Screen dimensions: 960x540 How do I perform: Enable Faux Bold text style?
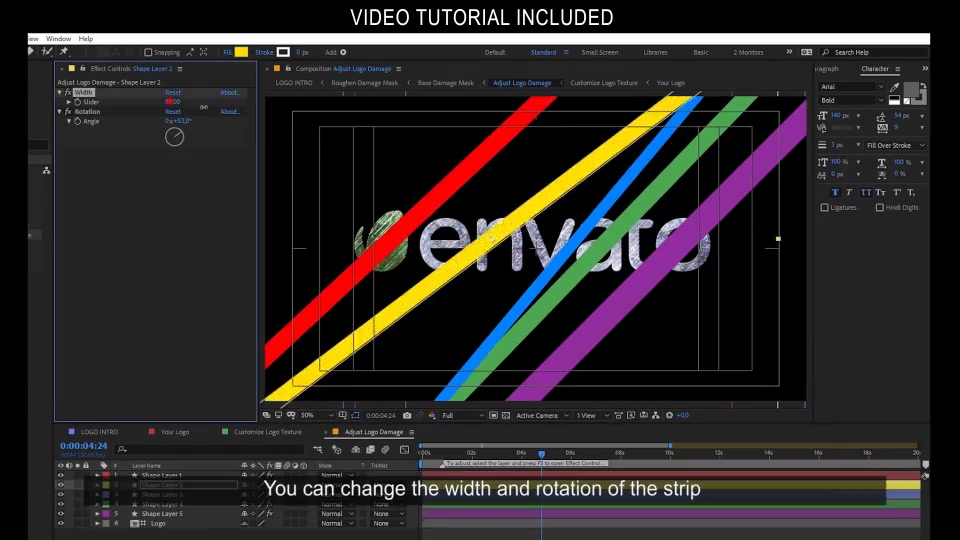(x=835, y=192)
